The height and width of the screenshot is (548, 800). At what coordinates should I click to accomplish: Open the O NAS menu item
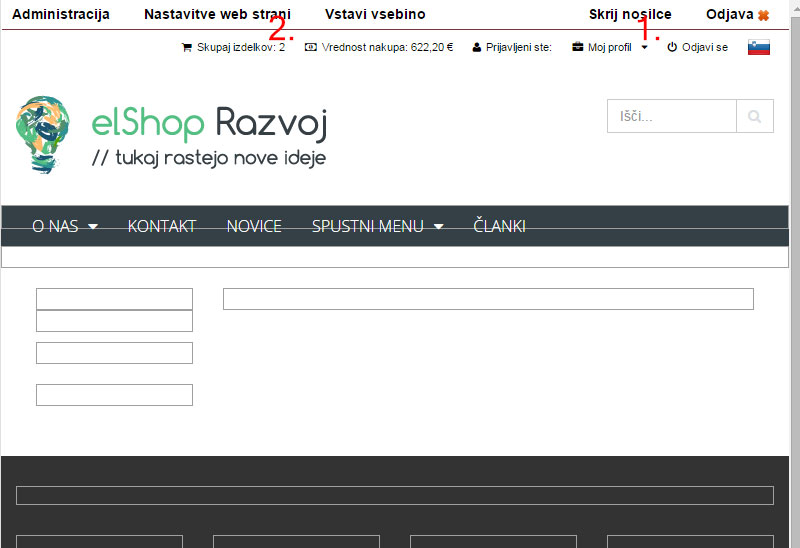coord(55,226)
